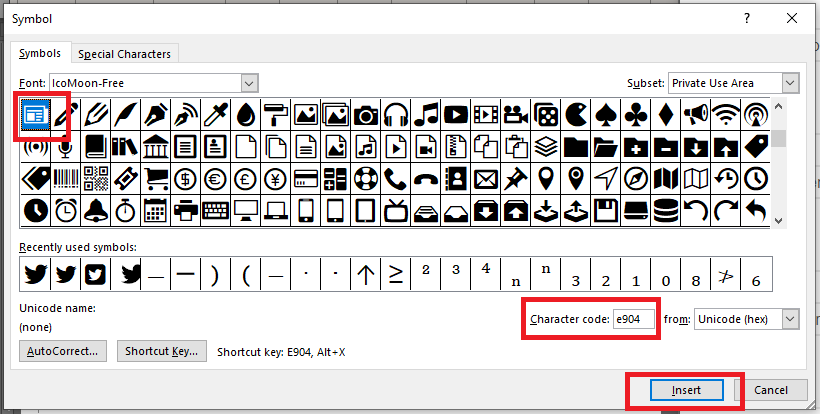Choose the bell symbol

[95, 211]
